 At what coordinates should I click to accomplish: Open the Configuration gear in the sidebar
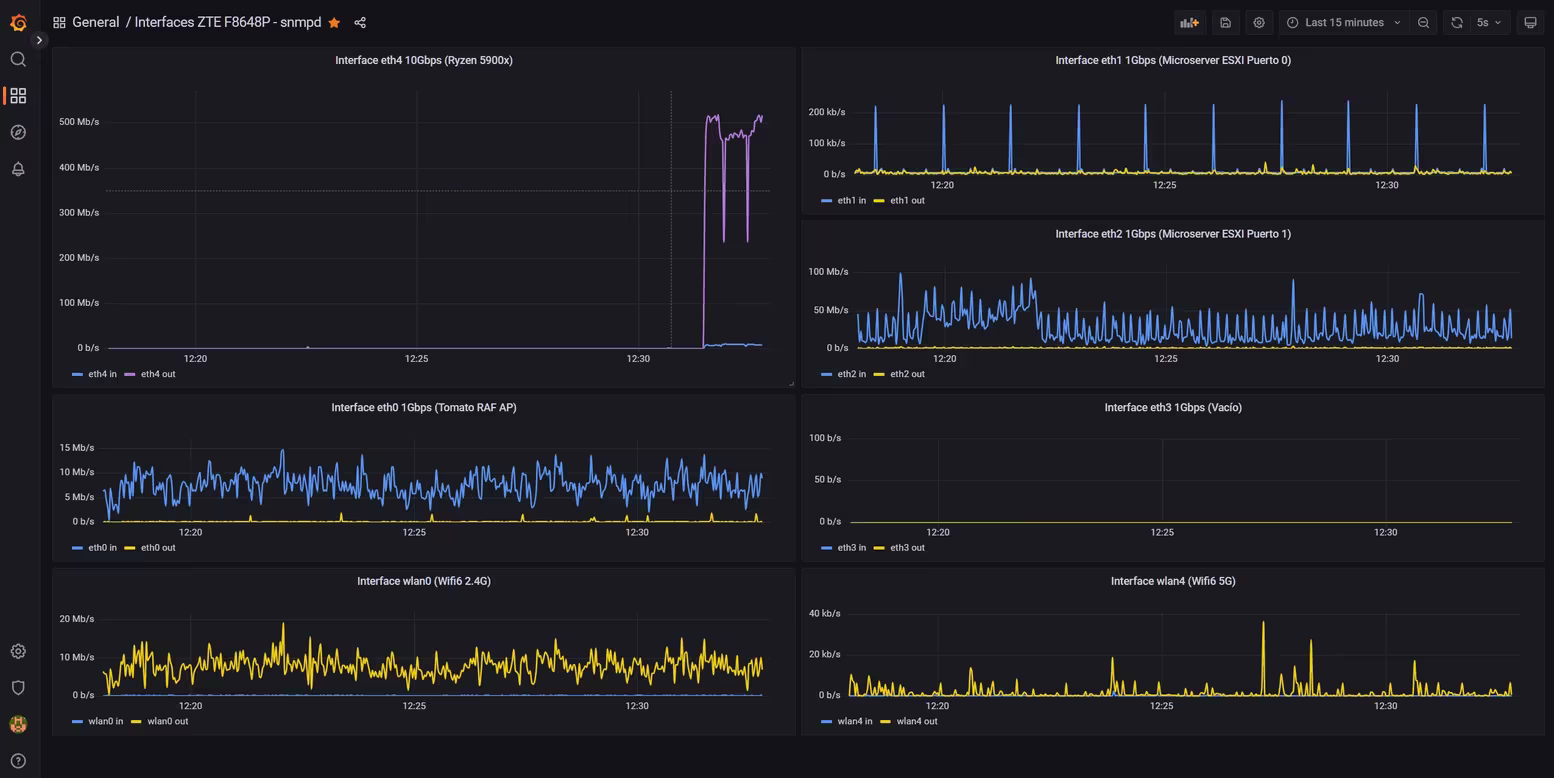18,651
